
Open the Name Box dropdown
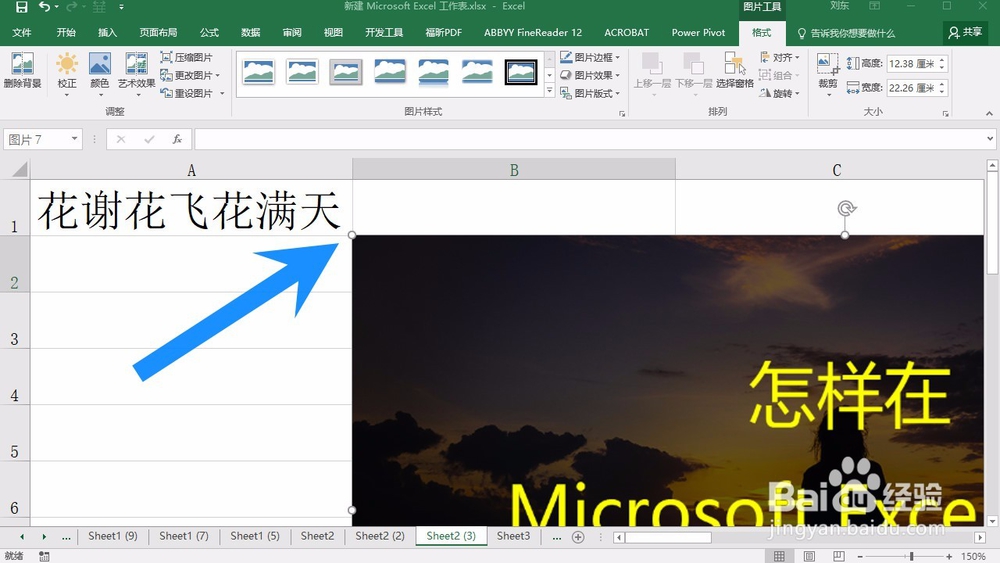(x=75, y=139)
